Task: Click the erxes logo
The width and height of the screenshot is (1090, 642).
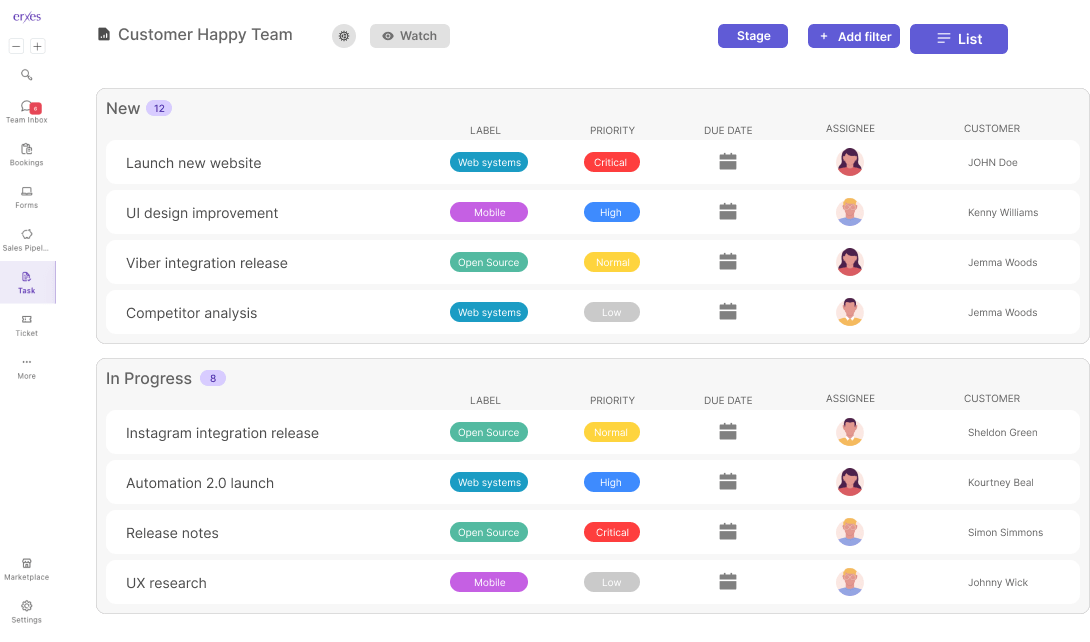Action: tap(27, 17)
